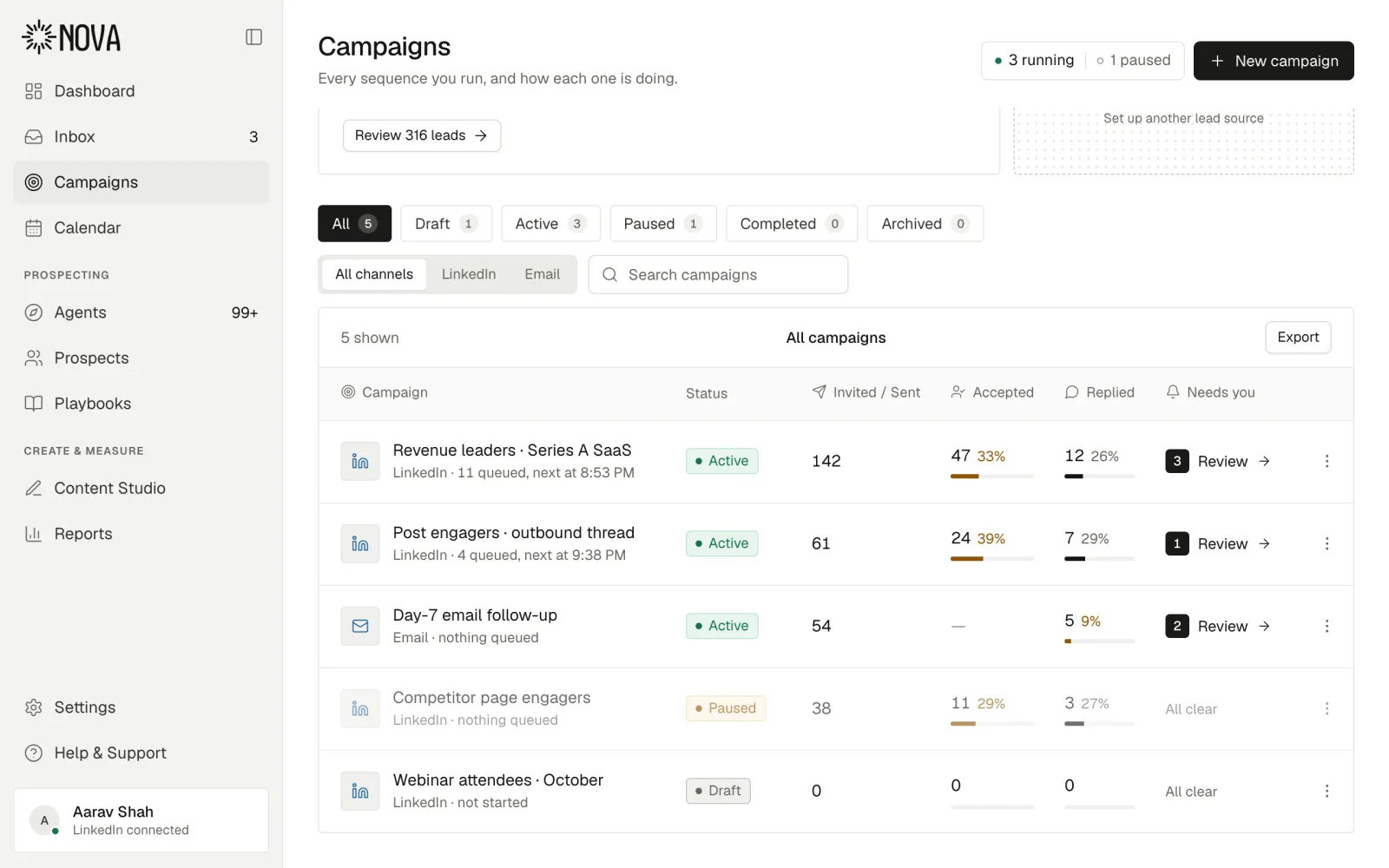Click LinkedIn icon of Revenue leaders campaign
Image resolution: width=1389 pixels, height=868 pixels.
coord(360,461)
